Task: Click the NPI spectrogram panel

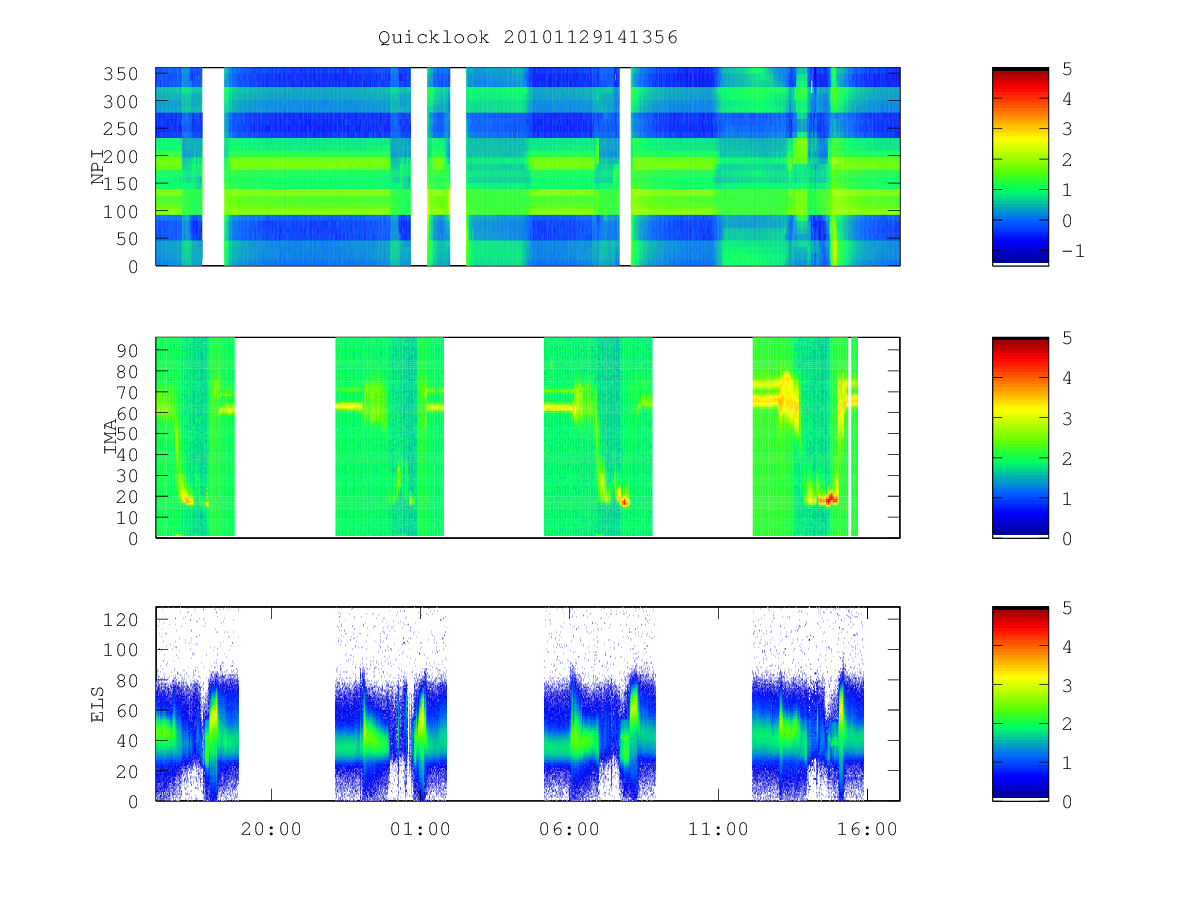Action: pyautogui.click(x=528, y=166)
